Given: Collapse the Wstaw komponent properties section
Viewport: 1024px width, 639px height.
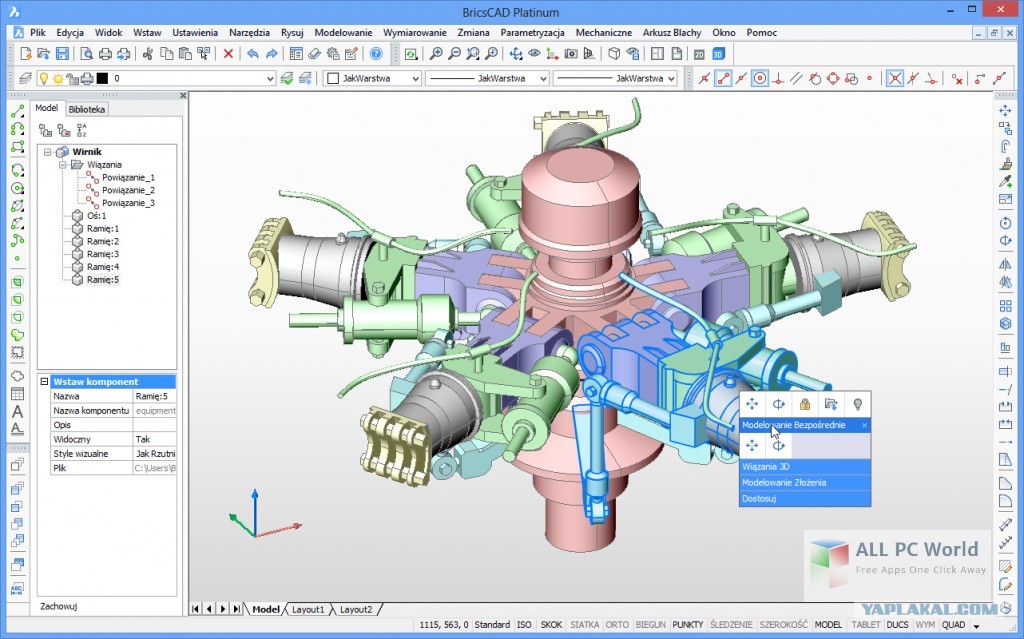Looking at the screenshot, I should point(44,382).
